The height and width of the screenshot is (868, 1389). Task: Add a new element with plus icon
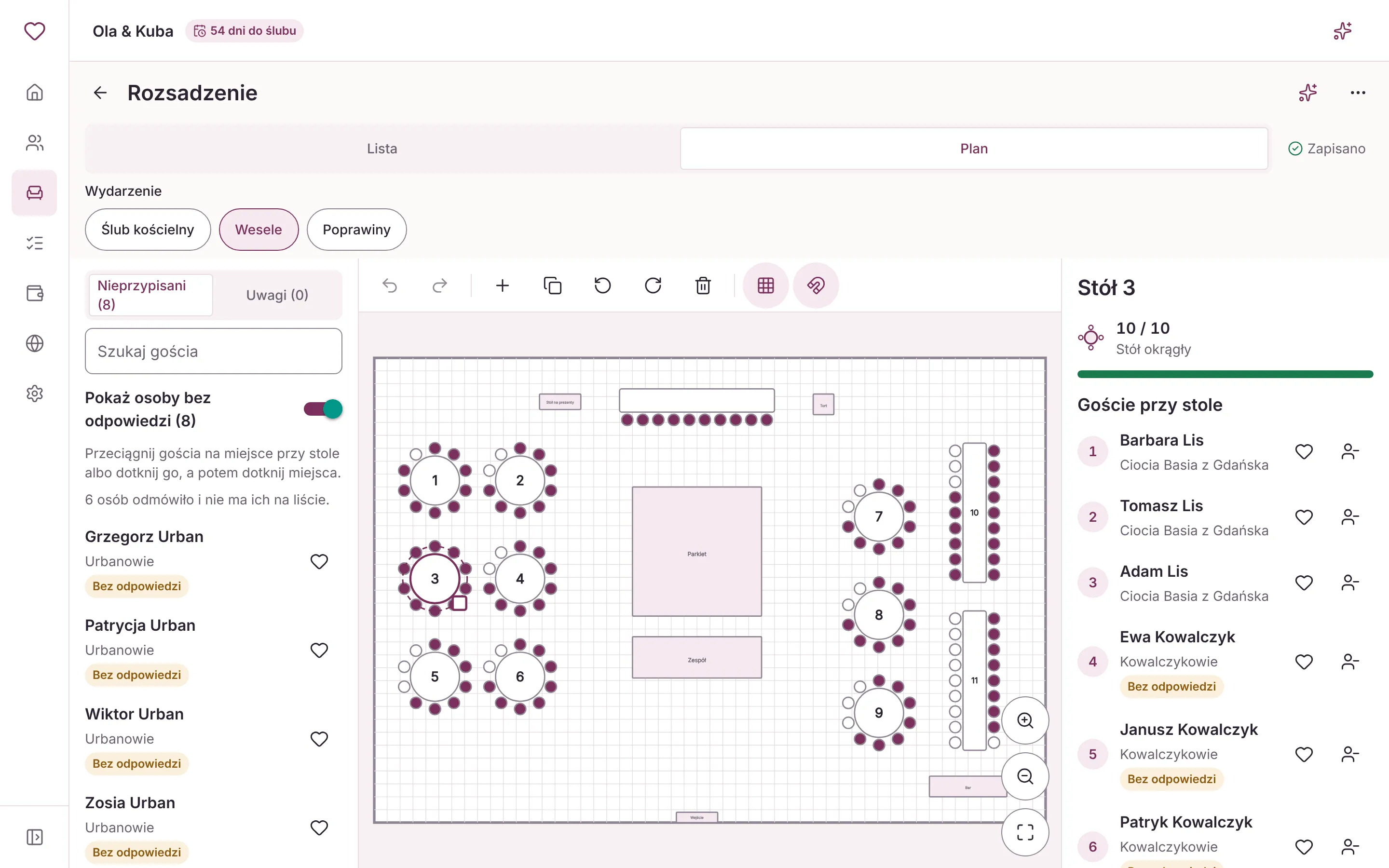(502, 285)
